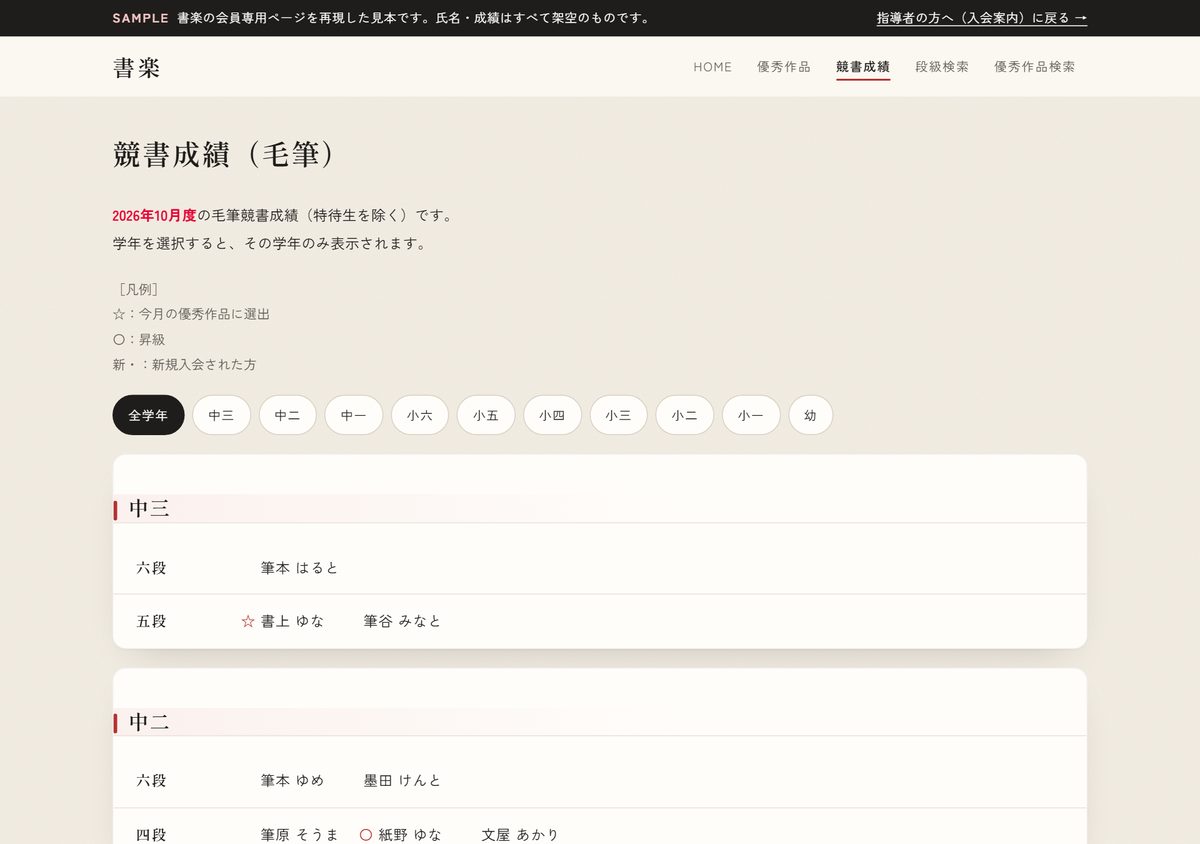The height and width of the screenshot is (844, 1200).
Task: Select the 全学年 grade filter
Action: (148, 415)
